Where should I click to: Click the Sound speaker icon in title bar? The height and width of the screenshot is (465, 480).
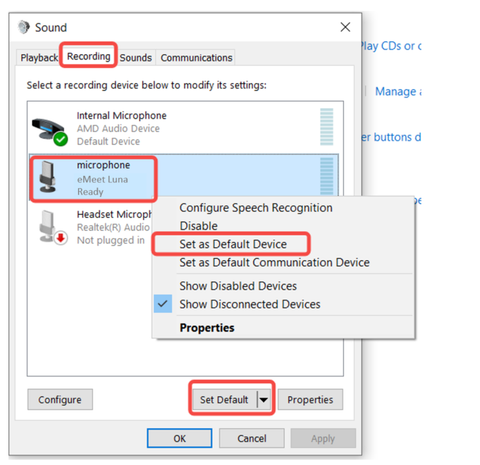[x=24, y=27]
